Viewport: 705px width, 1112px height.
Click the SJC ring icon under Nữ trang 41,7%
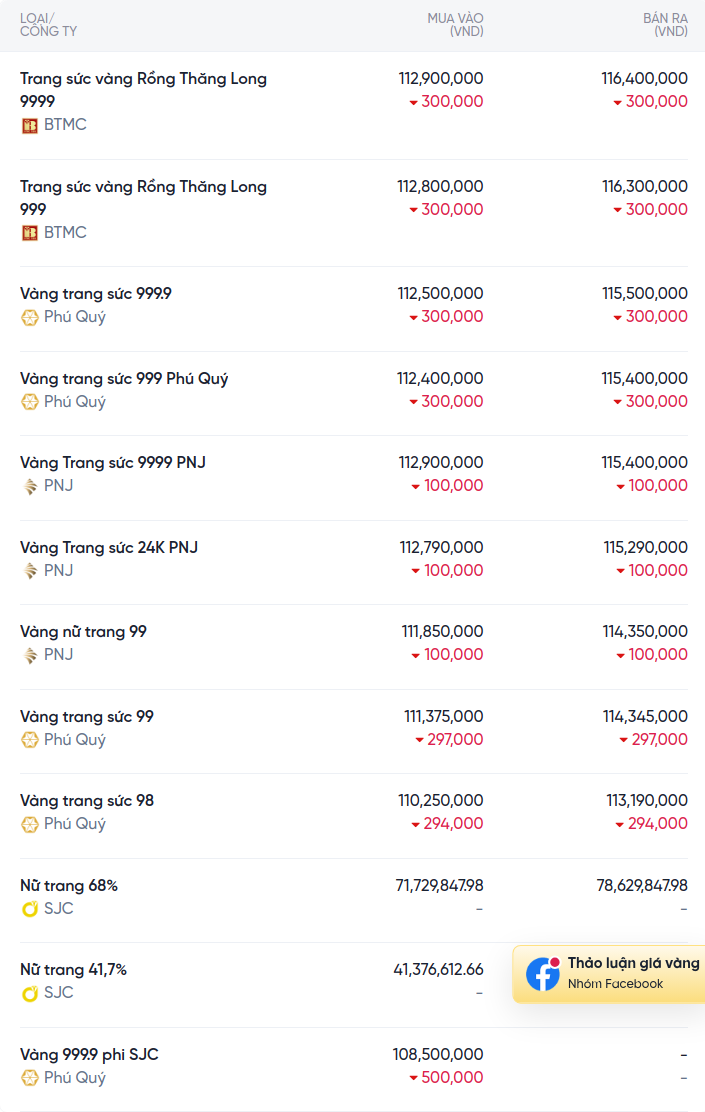(29, 994)
